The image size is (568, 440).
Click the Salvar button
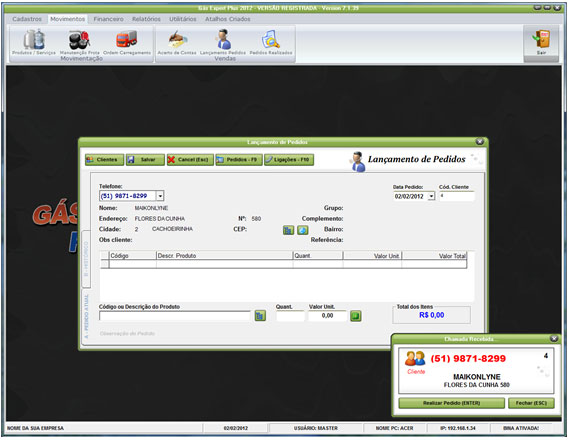[x=145, y=160]
